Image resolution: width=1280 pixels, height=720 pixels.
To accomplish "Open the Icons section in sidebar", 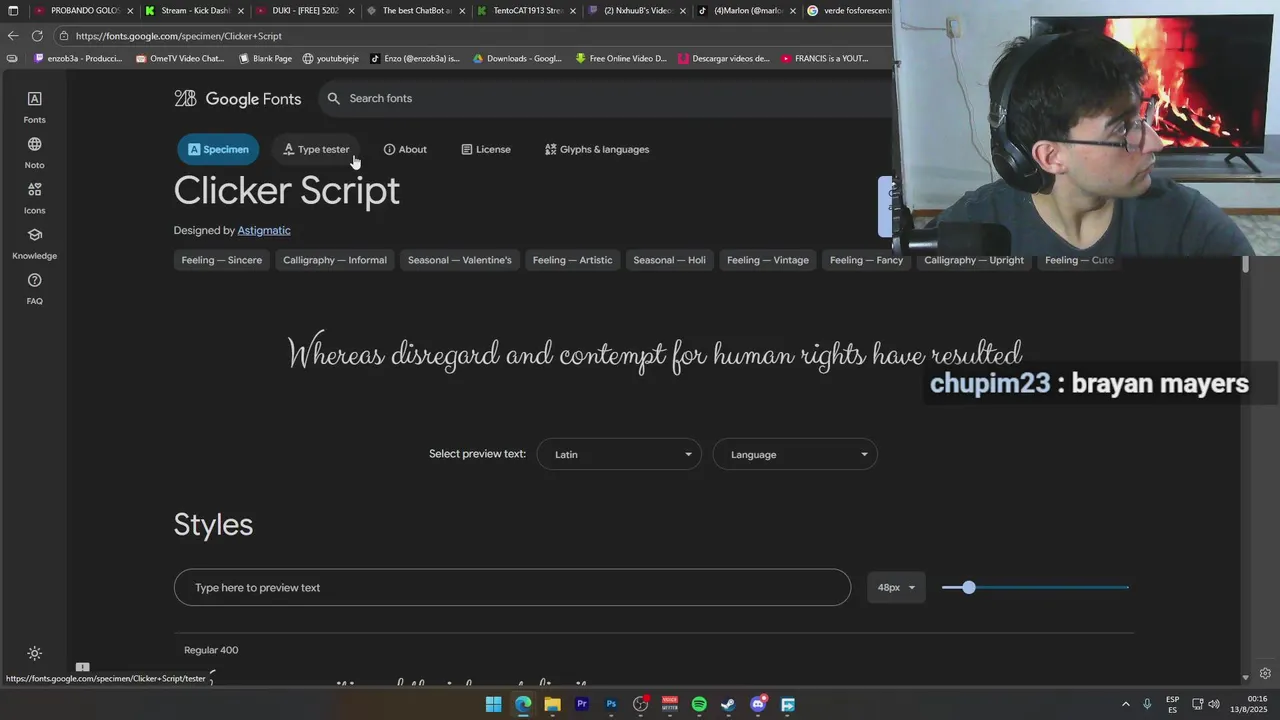I will pyautogui.click(x=34, y=198).
